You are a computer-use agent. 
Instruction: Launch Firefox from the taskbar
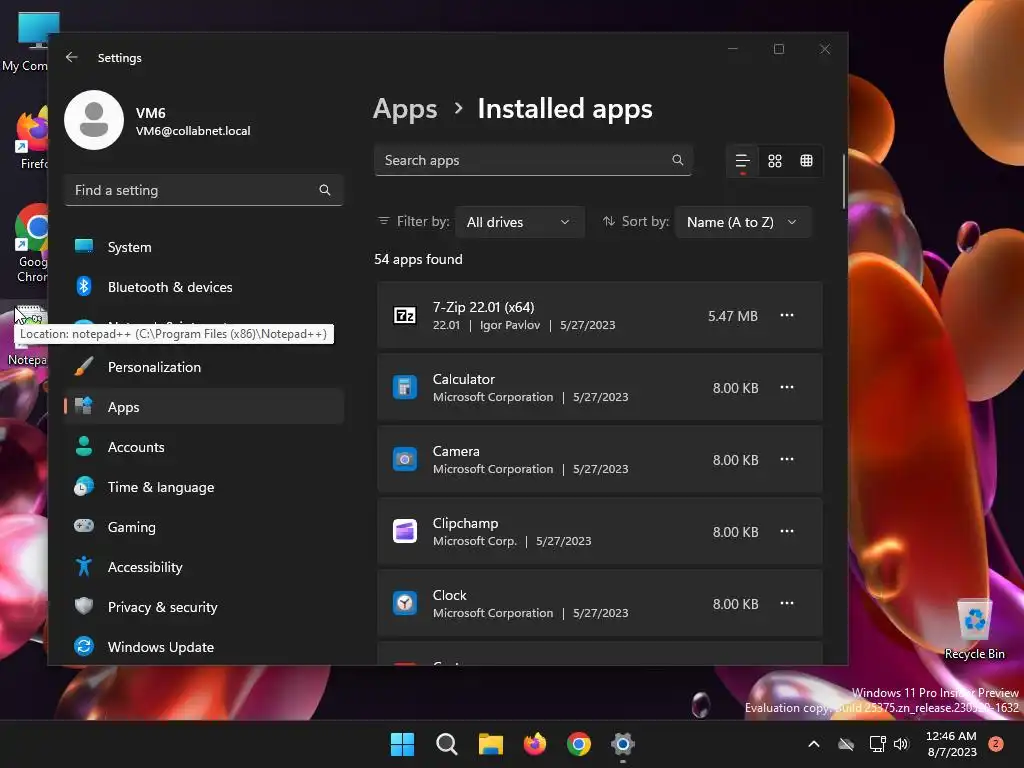coord(535,744)
